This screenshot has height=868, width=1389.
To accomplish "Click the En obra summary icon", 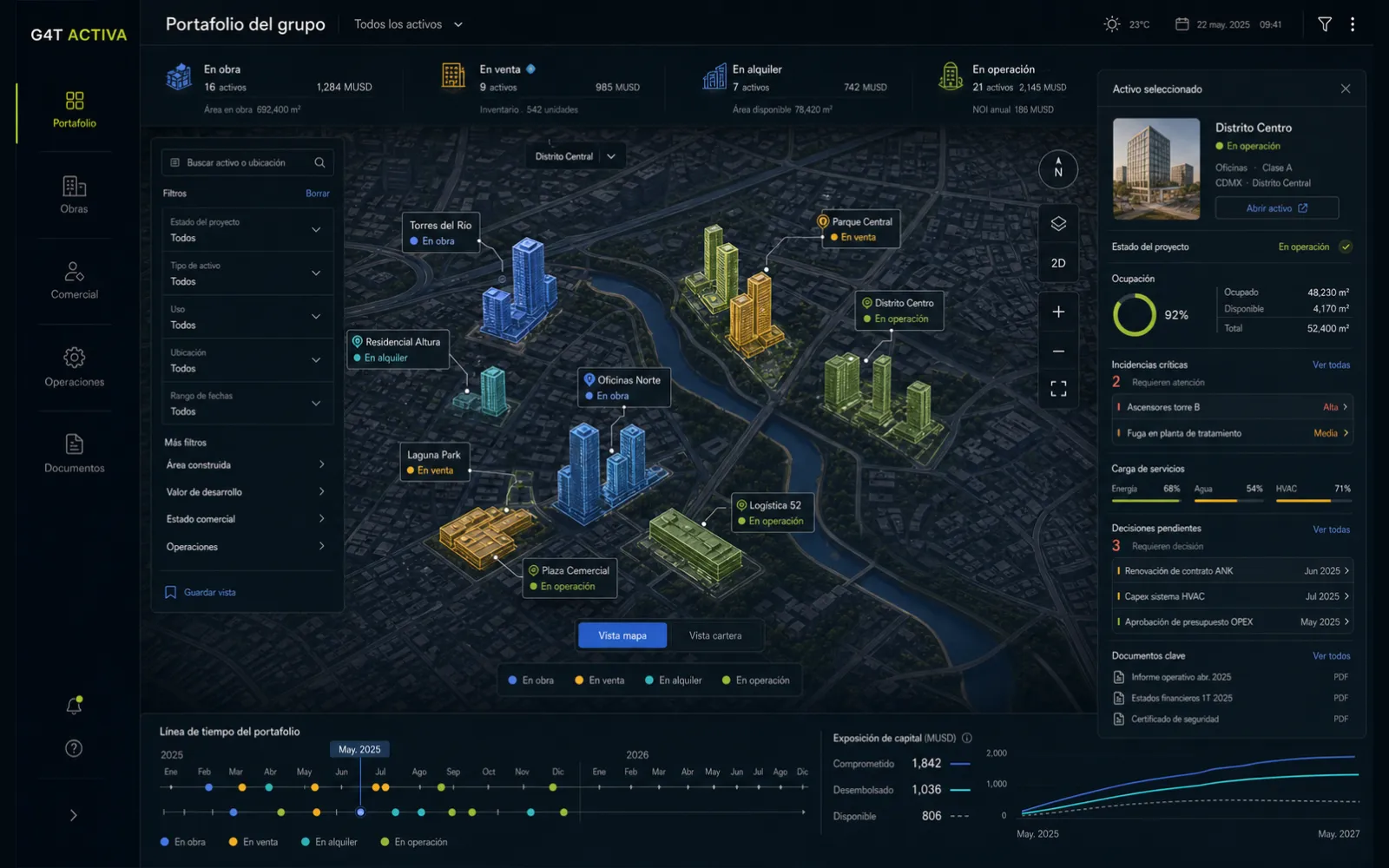I will pyautogui.click(x=179, y=77).
